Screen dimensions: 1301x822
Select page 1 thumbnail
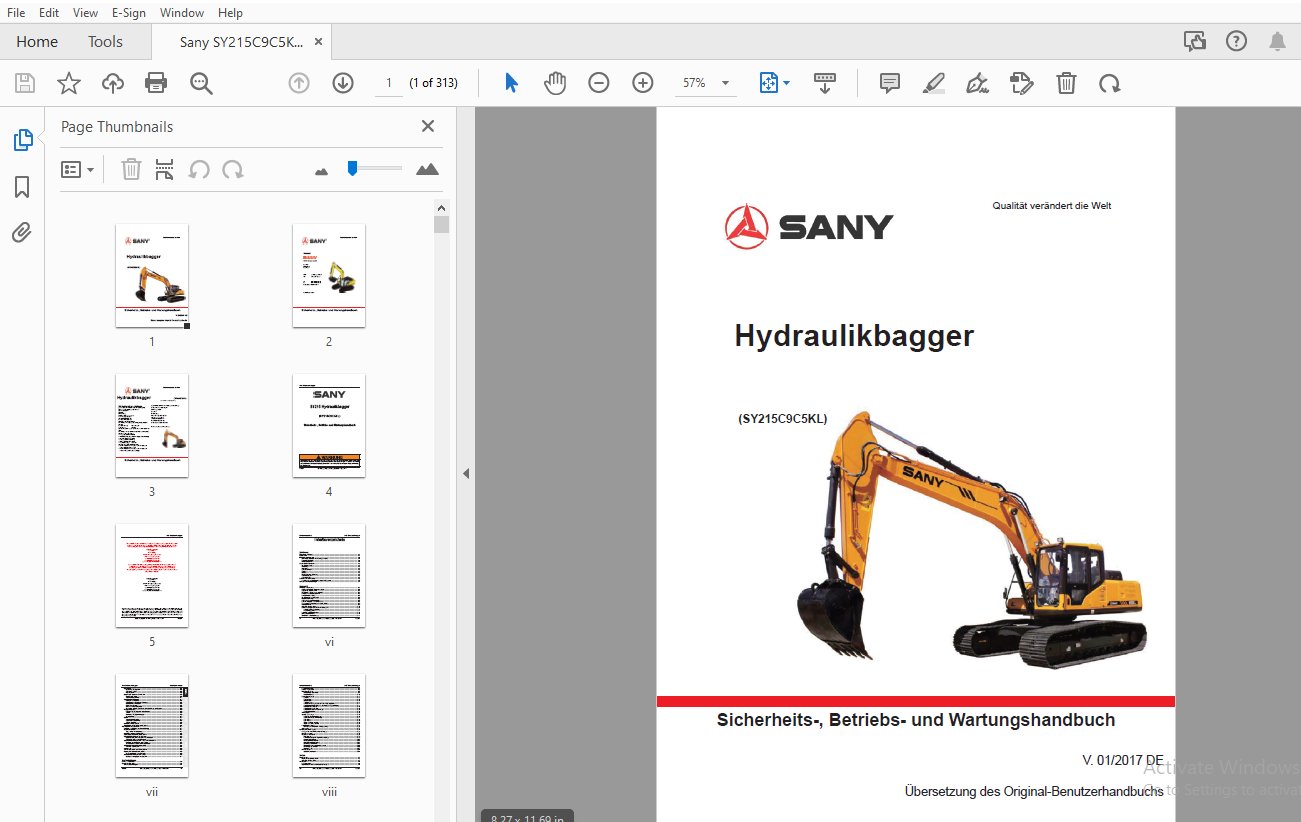(x=152, y=275)
